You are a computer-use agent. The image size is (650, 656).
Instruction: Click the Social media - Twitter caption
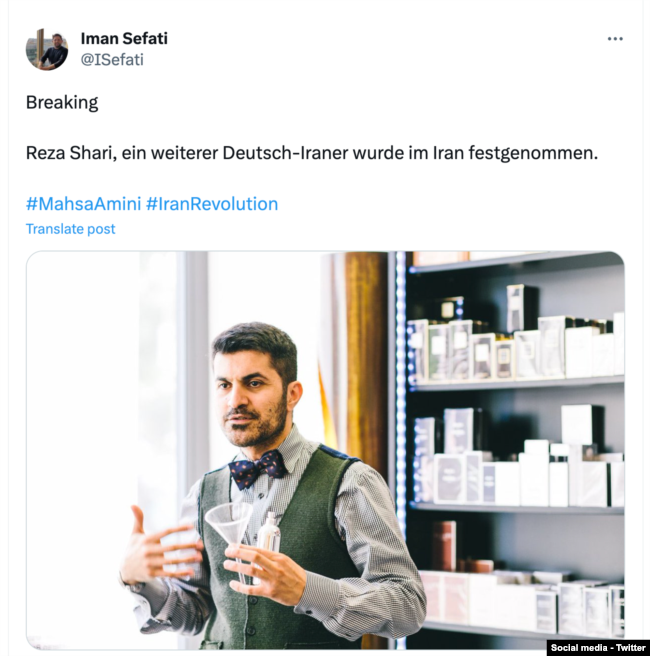(598, 648)
